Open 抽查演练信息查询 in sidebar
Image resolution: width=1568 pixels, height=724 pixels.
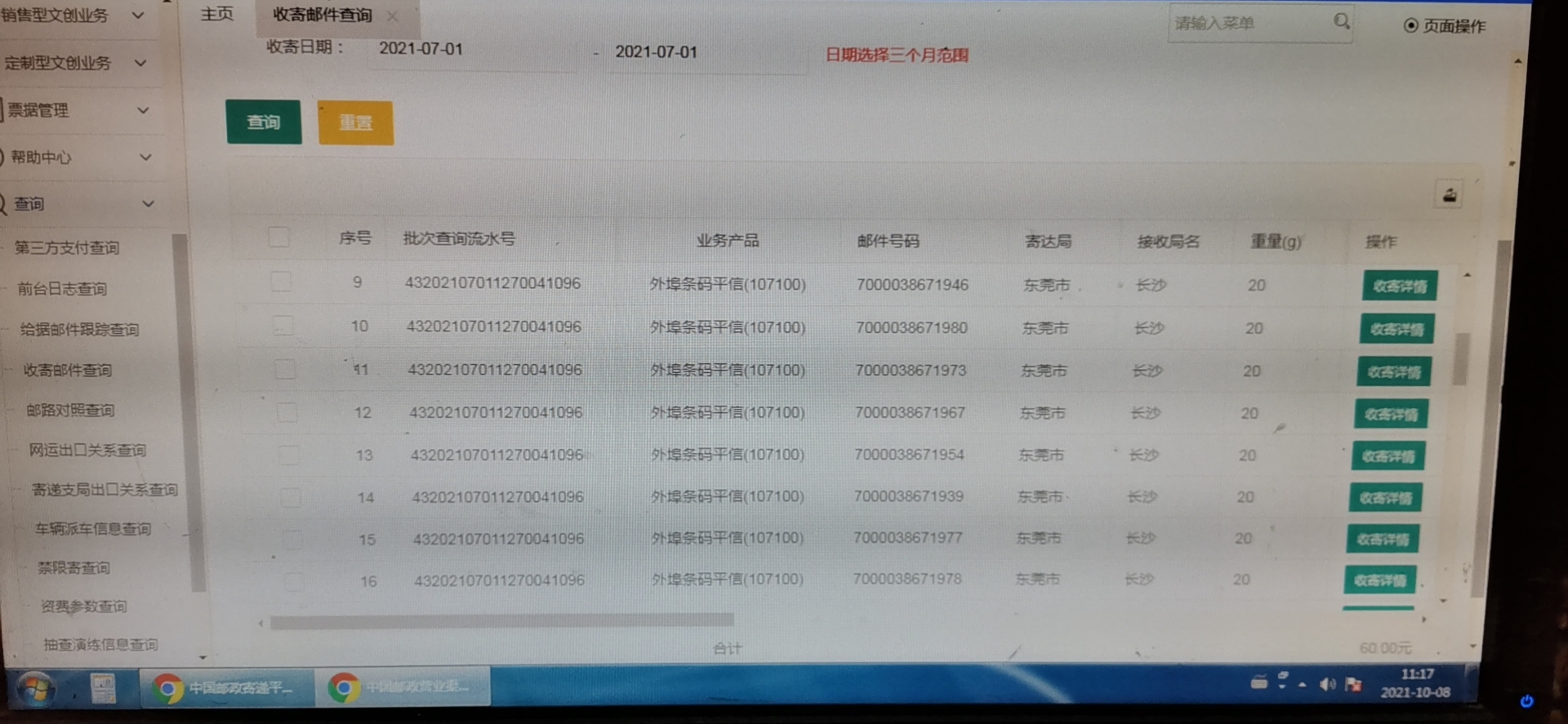tap(100, 644)
